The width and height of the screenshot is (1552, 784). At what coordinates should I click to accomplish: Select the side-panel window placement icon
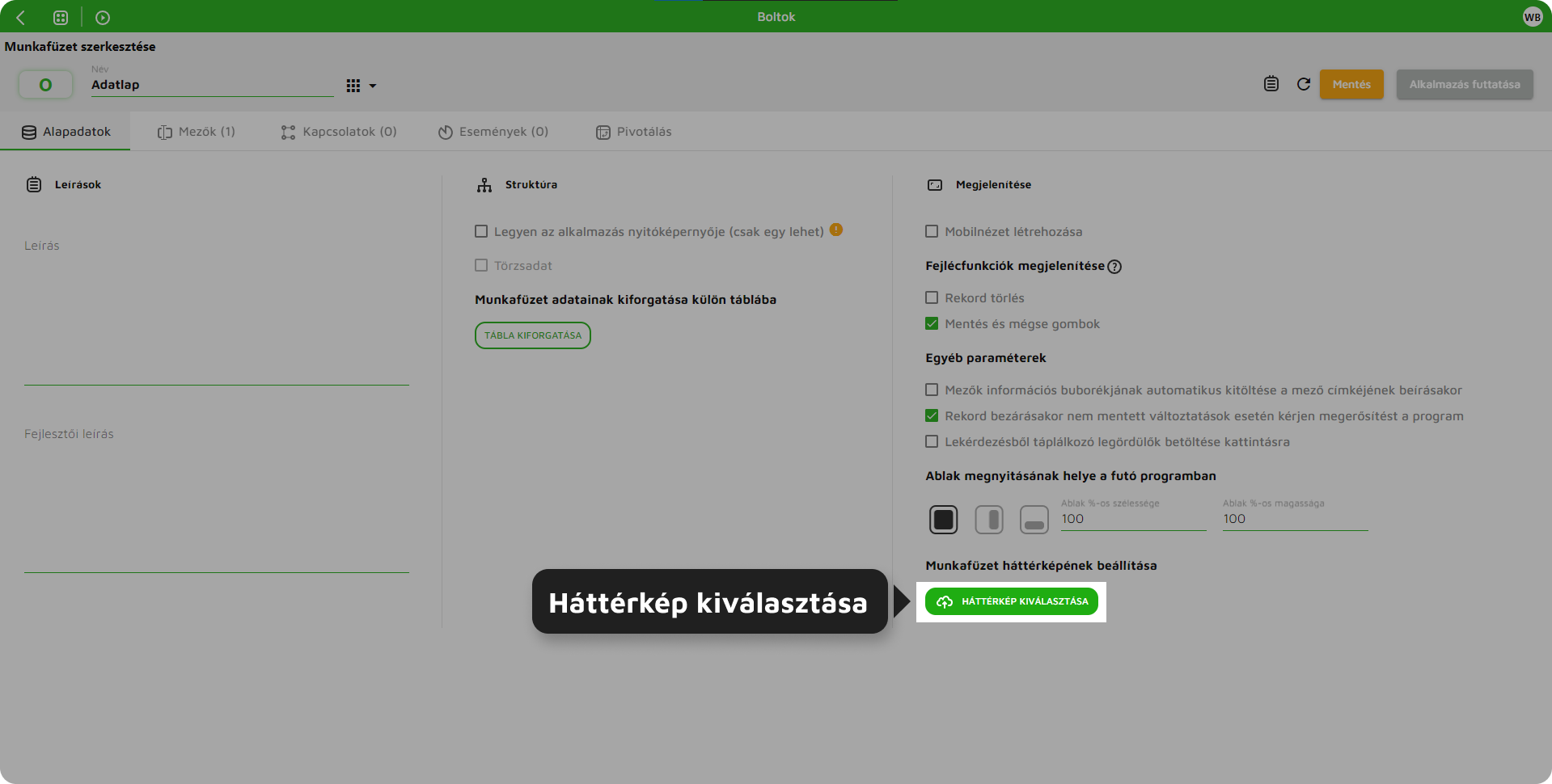tap(989, 520)
